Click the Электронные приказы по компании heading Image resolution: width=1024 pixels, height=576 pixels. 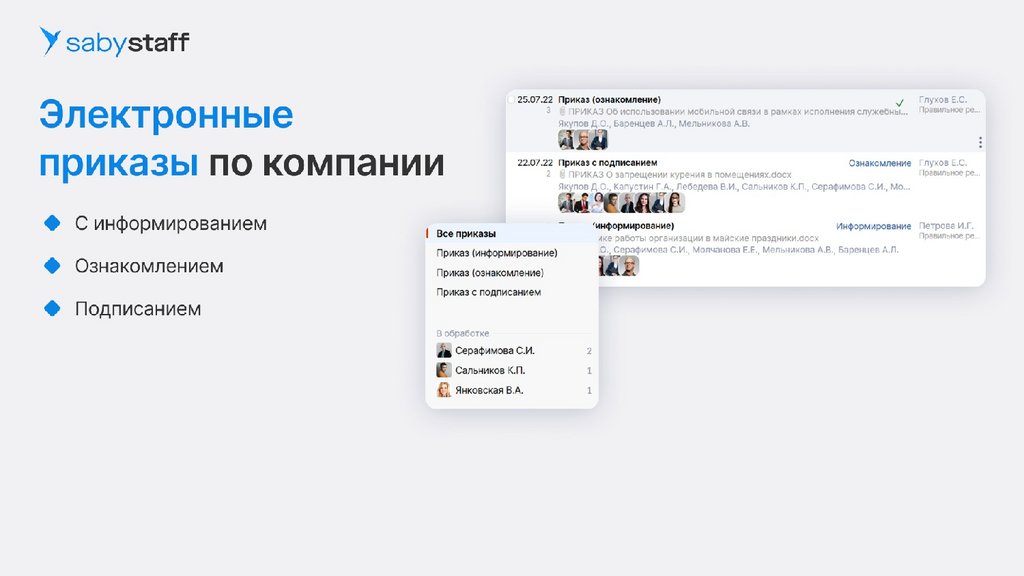click(242, 138)
